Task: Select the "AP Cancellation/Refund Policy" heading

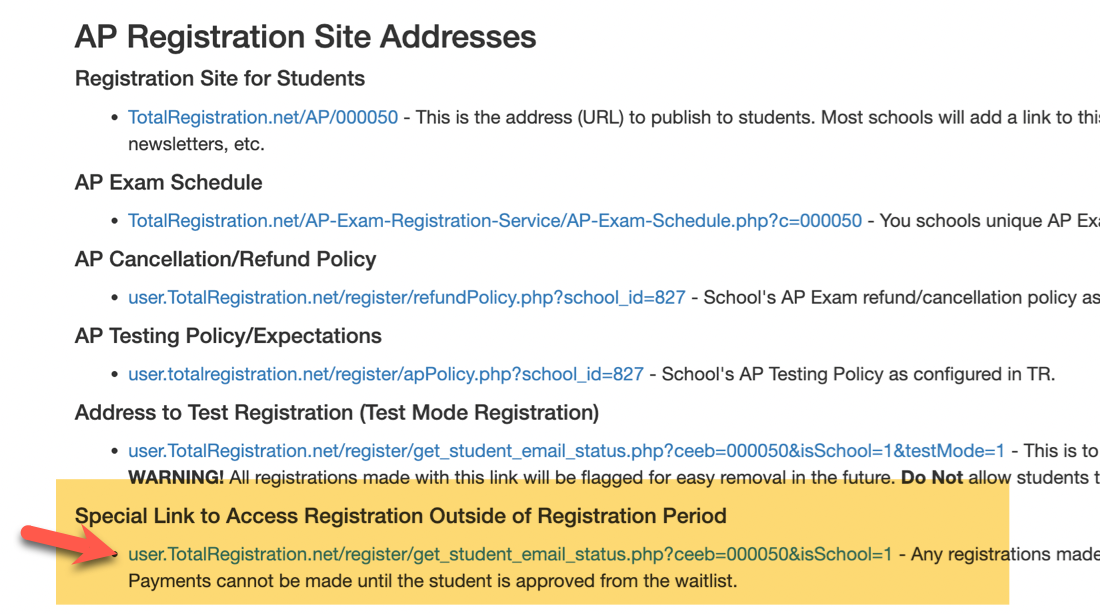Action: pos(225,259)
